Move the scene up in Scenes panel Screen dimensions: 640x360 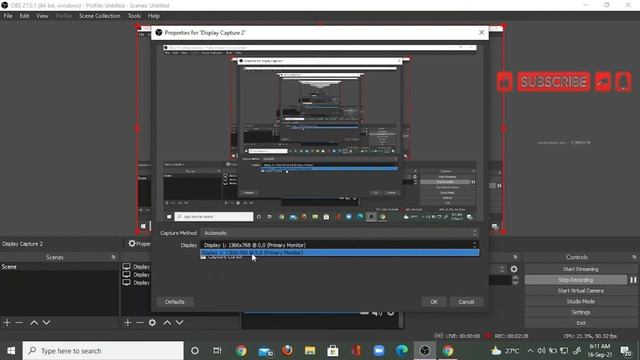(x=34, y=322)
